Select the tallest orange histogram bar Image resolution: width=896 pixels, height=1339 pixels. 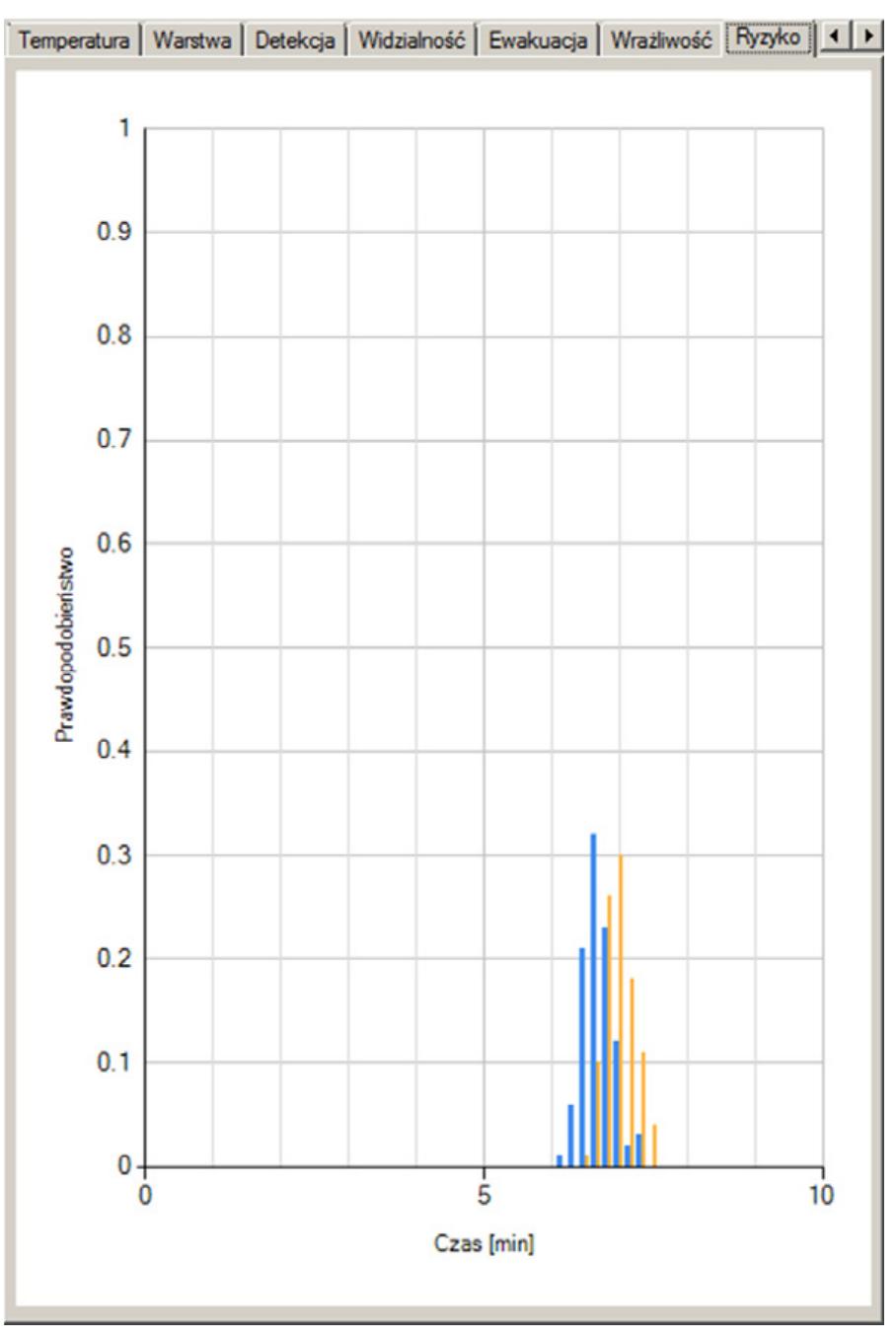pyautogui.click(x=620, y=1010)
